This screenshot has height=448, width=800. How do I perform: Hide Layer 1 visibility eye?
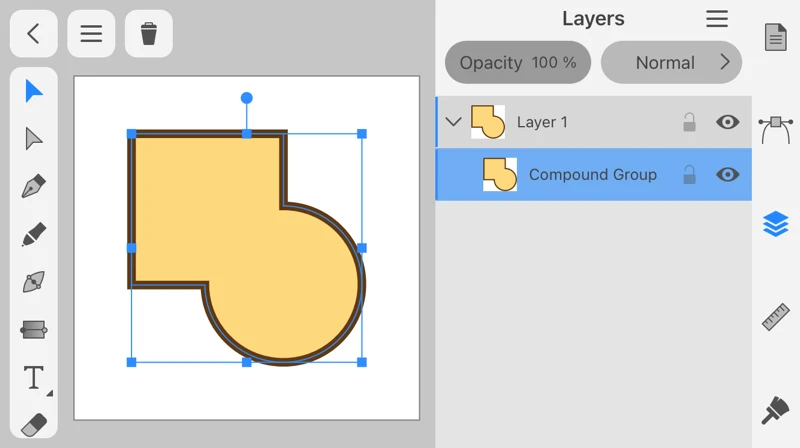click(x=728, y=122)
